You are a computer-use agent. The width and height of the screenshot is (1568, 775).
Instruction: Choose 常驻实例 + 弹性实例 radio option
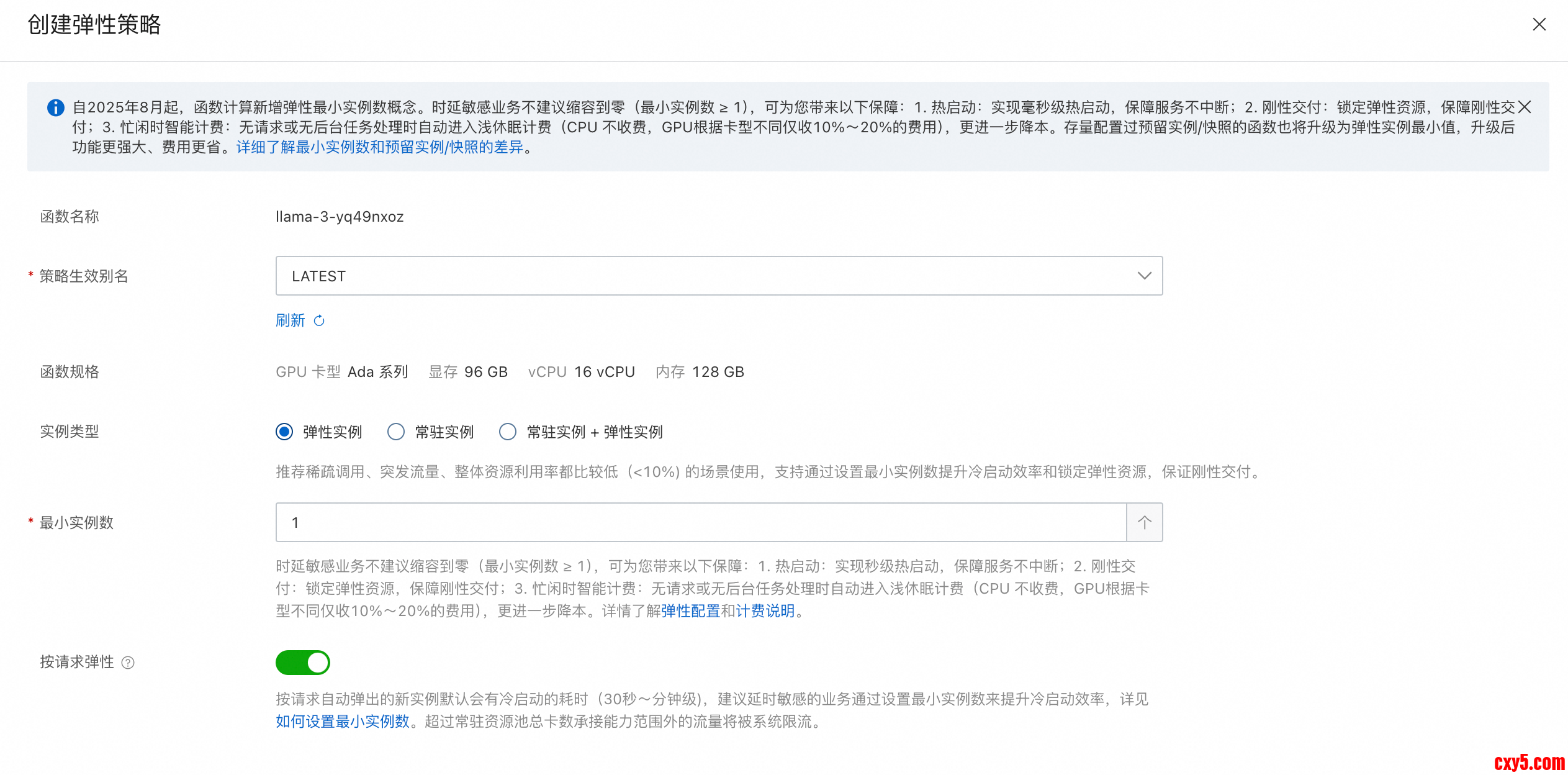click(x=508, y=432)
